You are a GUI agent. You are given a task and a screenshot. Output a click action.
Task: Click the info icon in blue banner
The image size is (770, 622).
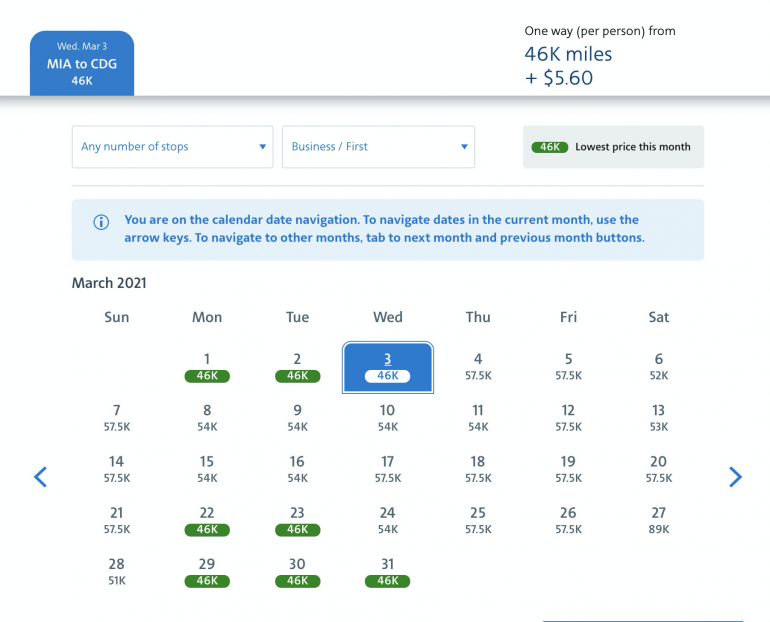[x=101, y=222]
